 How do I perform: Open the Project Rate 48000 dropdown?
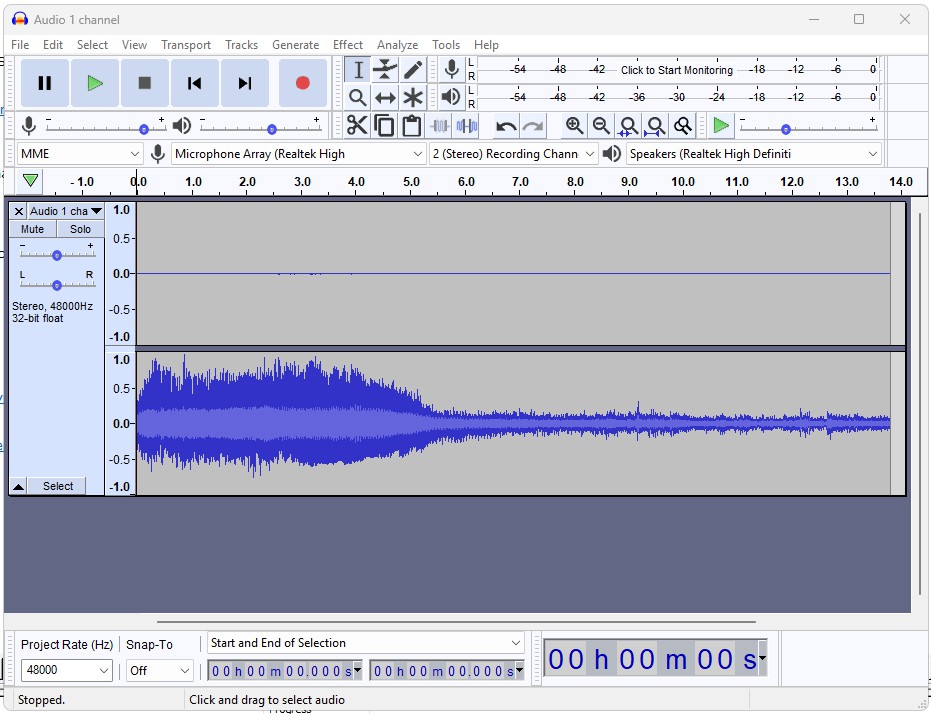(x=66, y=671)
